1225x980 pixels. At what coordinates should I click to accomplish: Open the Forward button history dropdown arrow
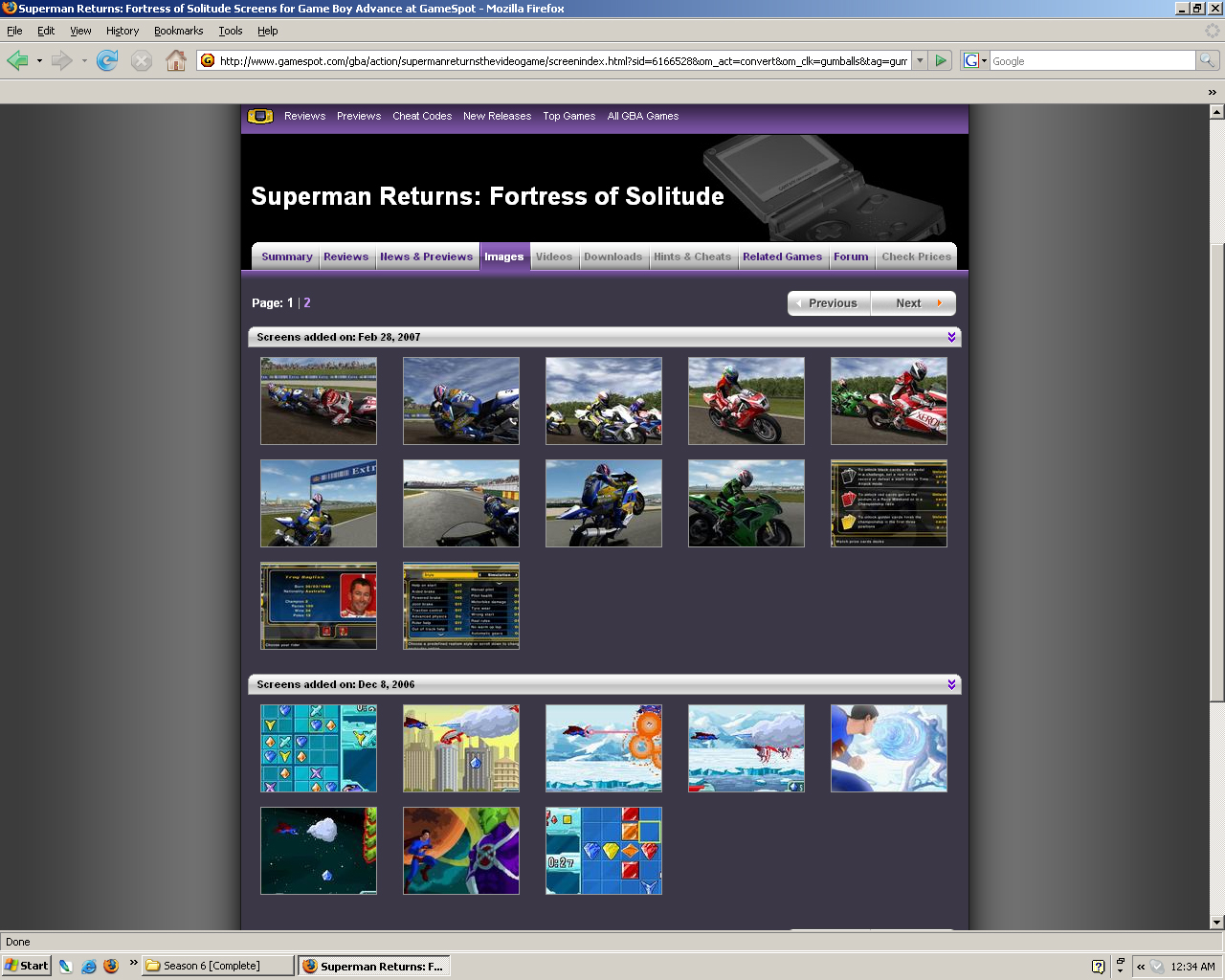[x=84, y=60]
